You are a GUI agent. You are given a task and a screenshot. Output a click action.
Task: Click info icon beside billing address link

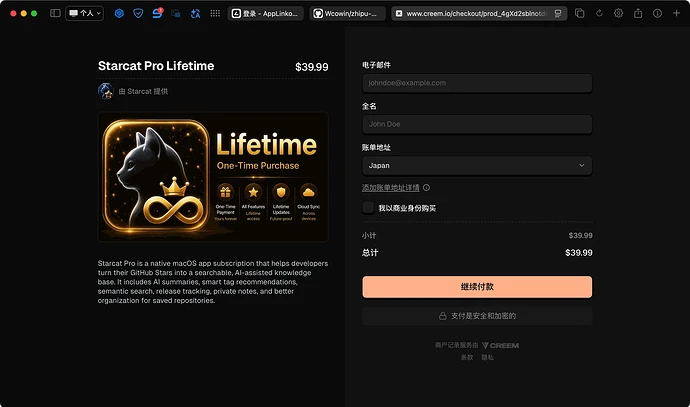click(x=426, y=187)
